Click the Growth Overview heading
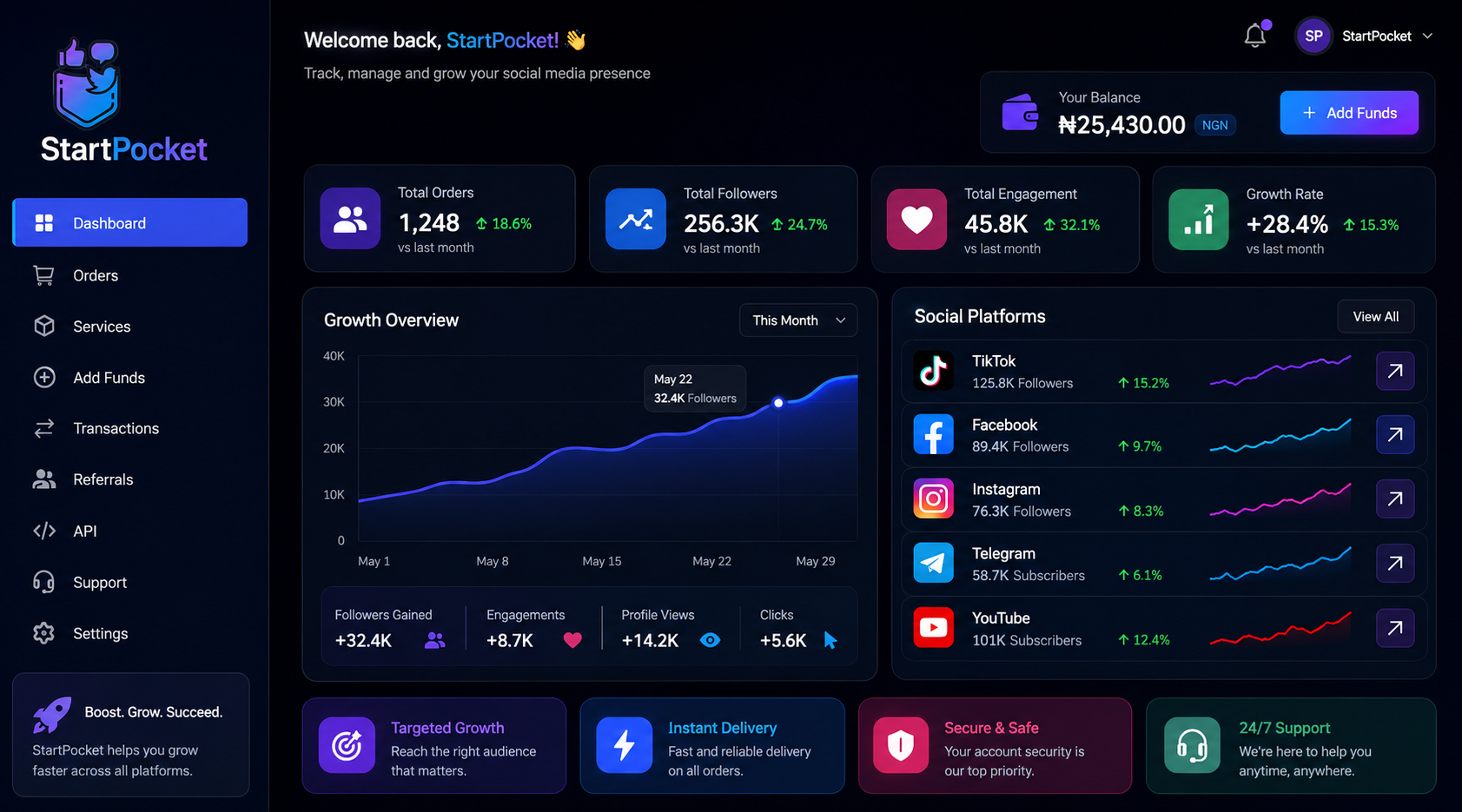The image size is (1462, 812). 391,320
